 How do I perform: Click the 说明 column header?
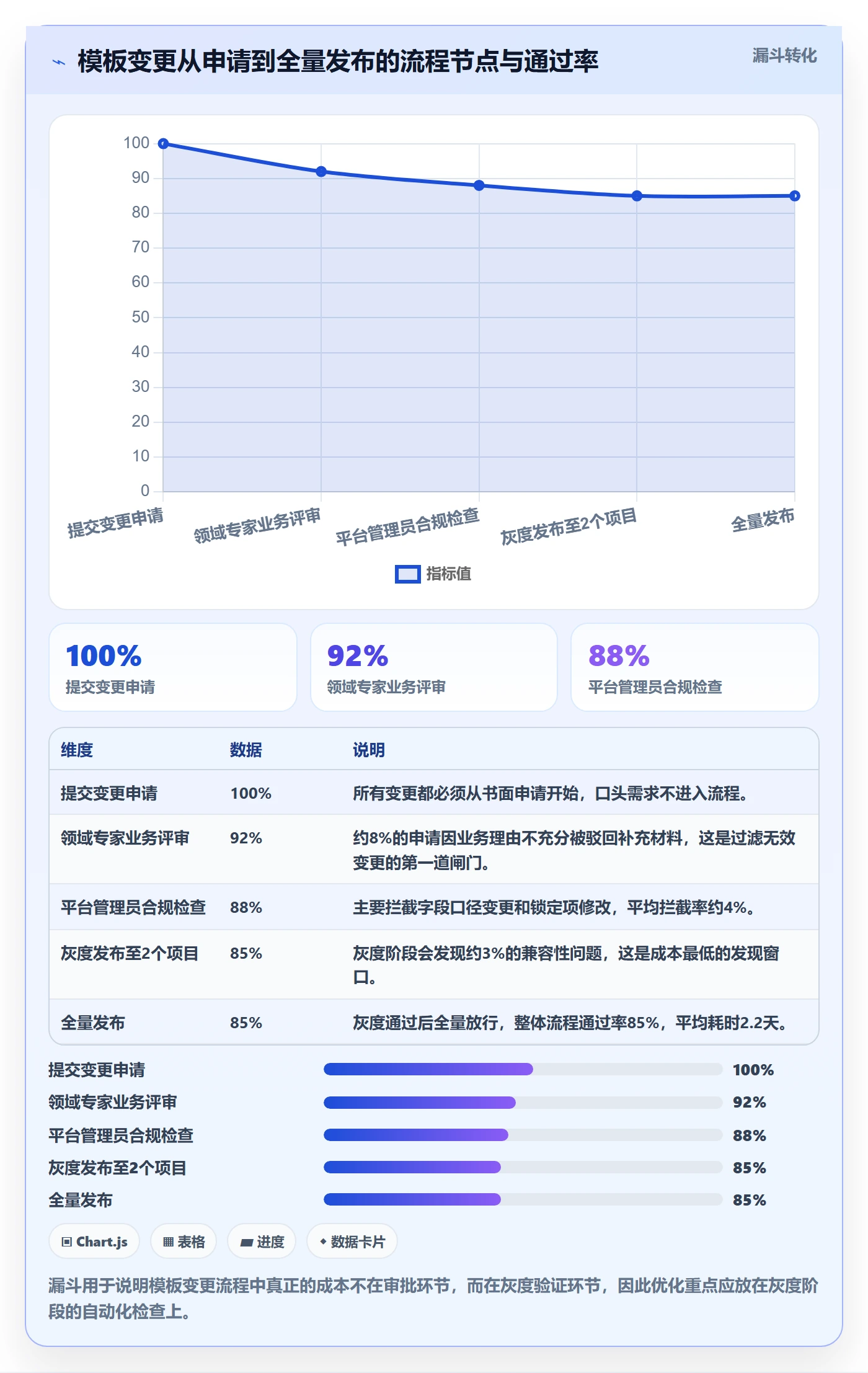pyautogui.click(x=369, y=750)
